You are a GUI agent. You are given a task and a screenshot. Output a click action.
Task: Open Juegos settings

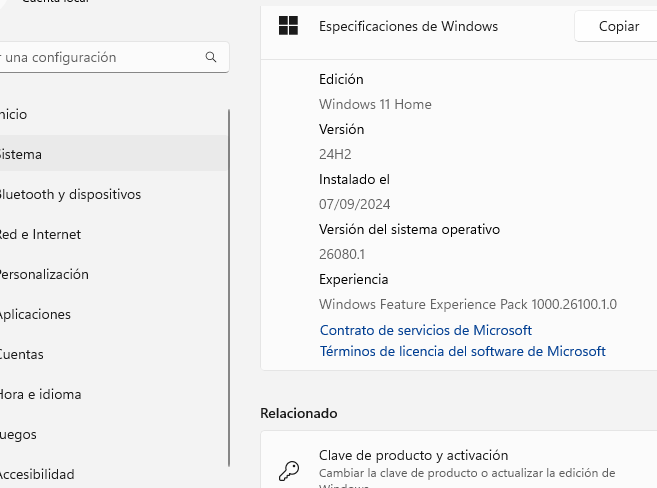pos(114,434)
